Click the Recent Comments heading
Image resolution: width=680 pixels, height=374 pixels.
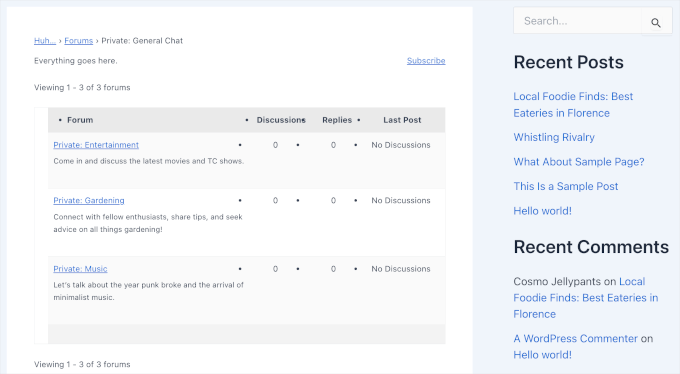point(591,247)
